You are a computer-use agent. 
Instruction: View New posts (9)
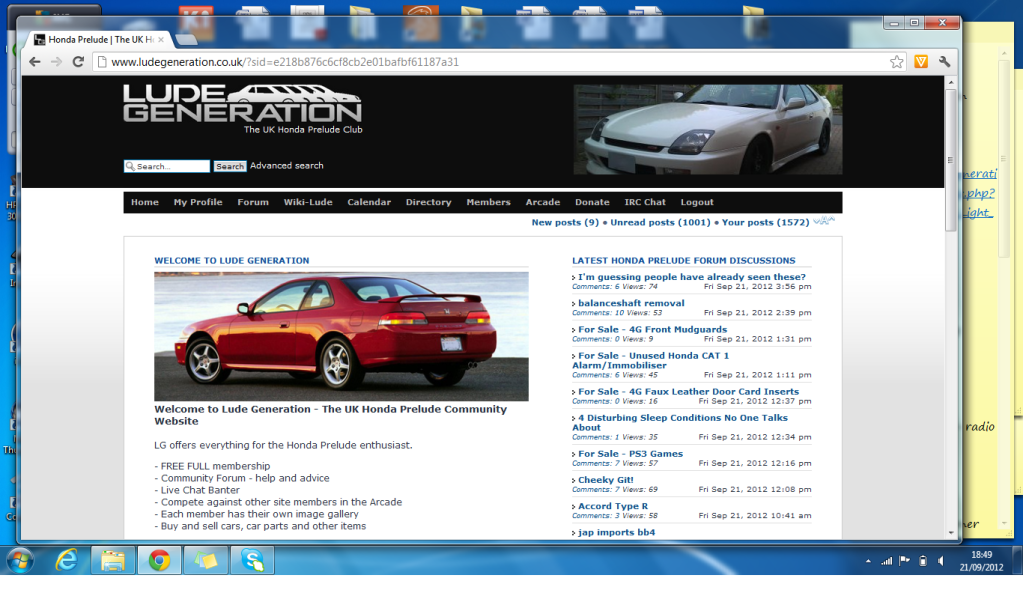coord(565,223)
